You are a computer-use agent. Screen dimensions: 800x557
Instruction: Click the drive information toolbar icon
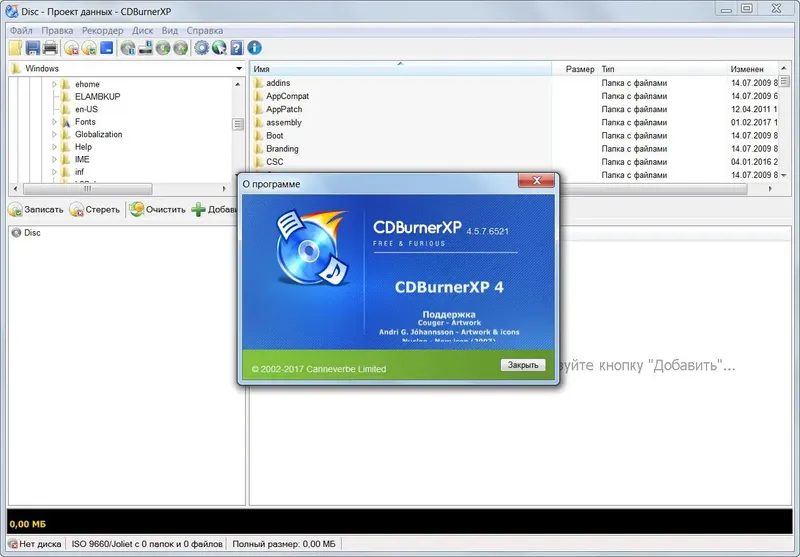pos(145,48)
